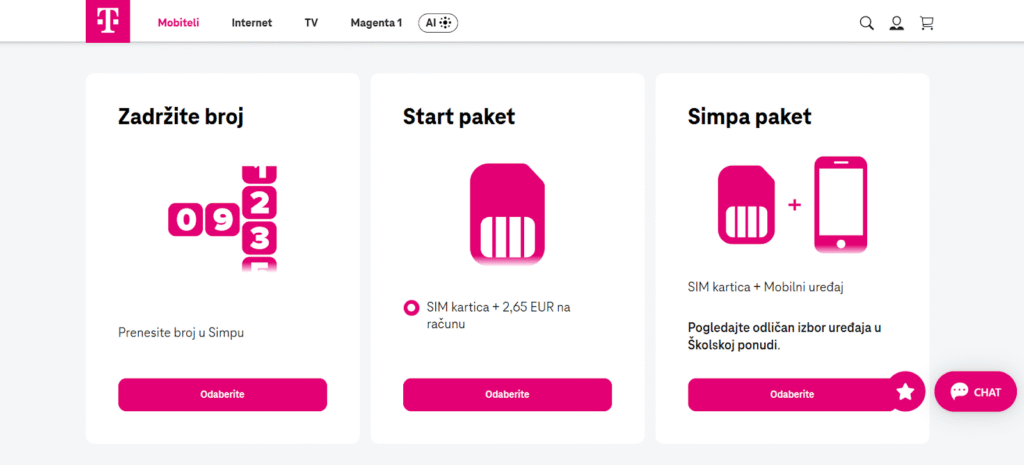Open the Internet menu
Viewport: 1024px width, 465px height.
pyautogui.click(x=251, y=23)
